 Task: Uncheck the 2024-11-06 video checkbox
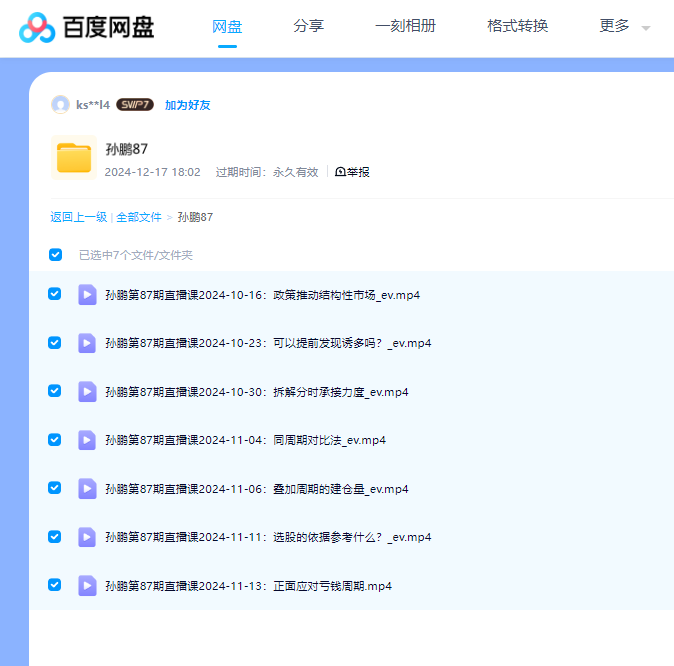click(x=55, y=488)
